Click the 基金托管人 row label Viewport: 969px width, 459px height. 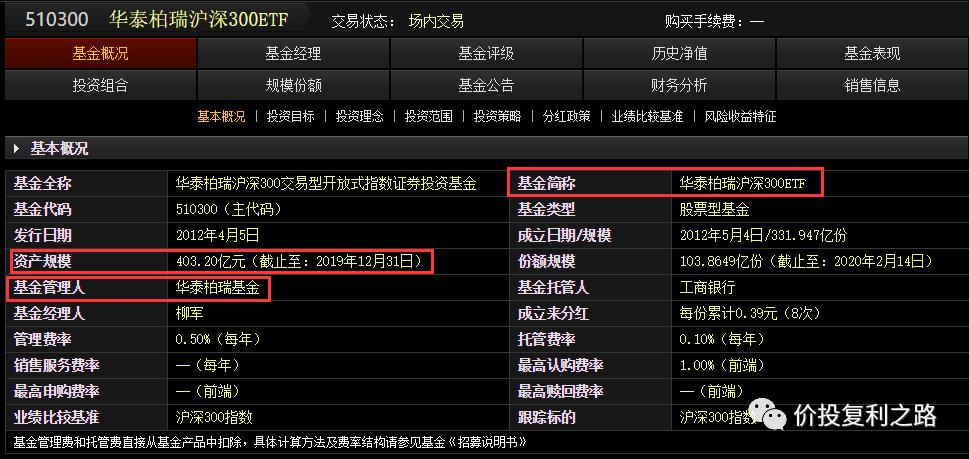pyautogui.click(x=553, y=287)
